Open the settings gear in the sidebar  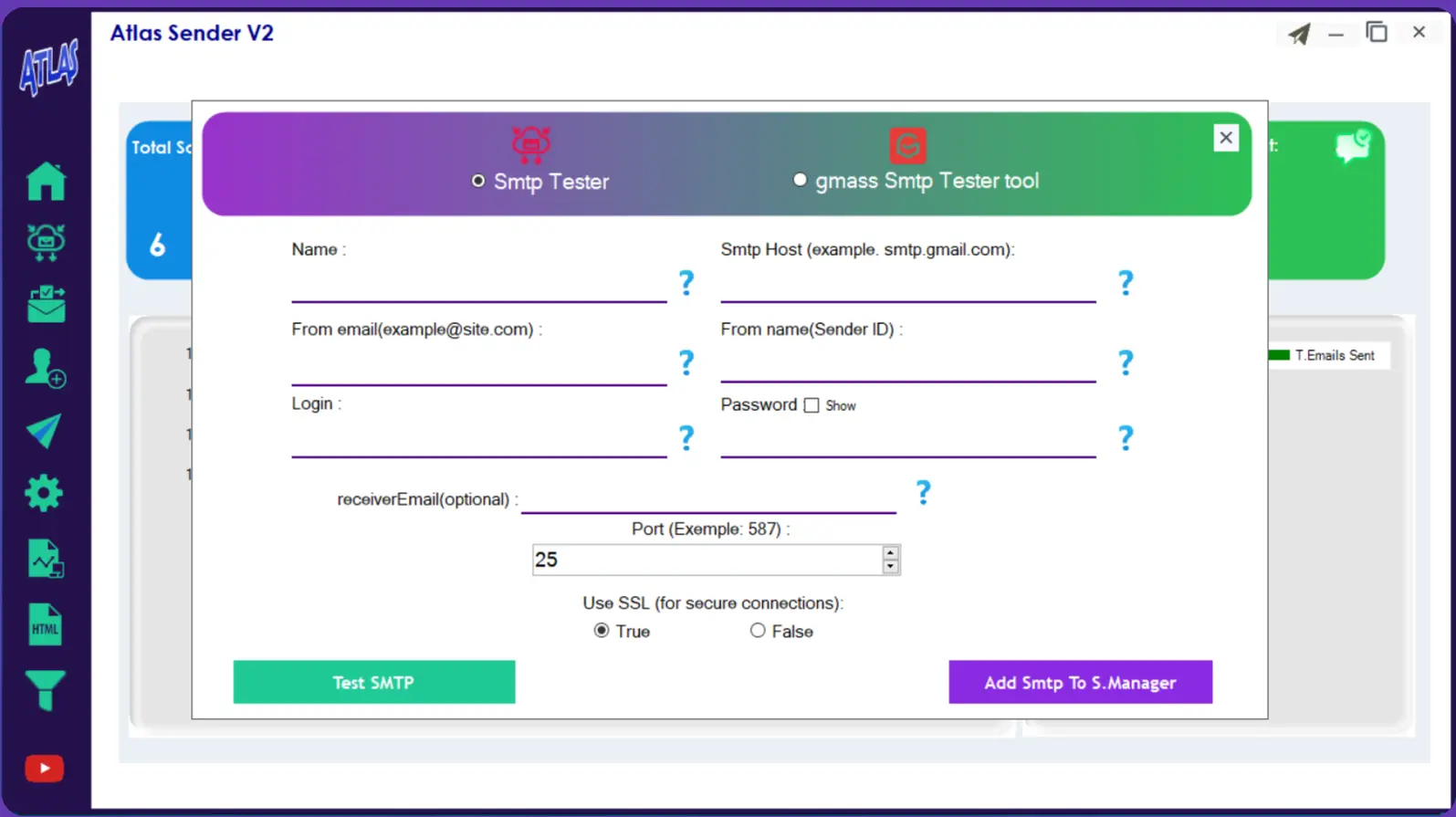point(44,494)
